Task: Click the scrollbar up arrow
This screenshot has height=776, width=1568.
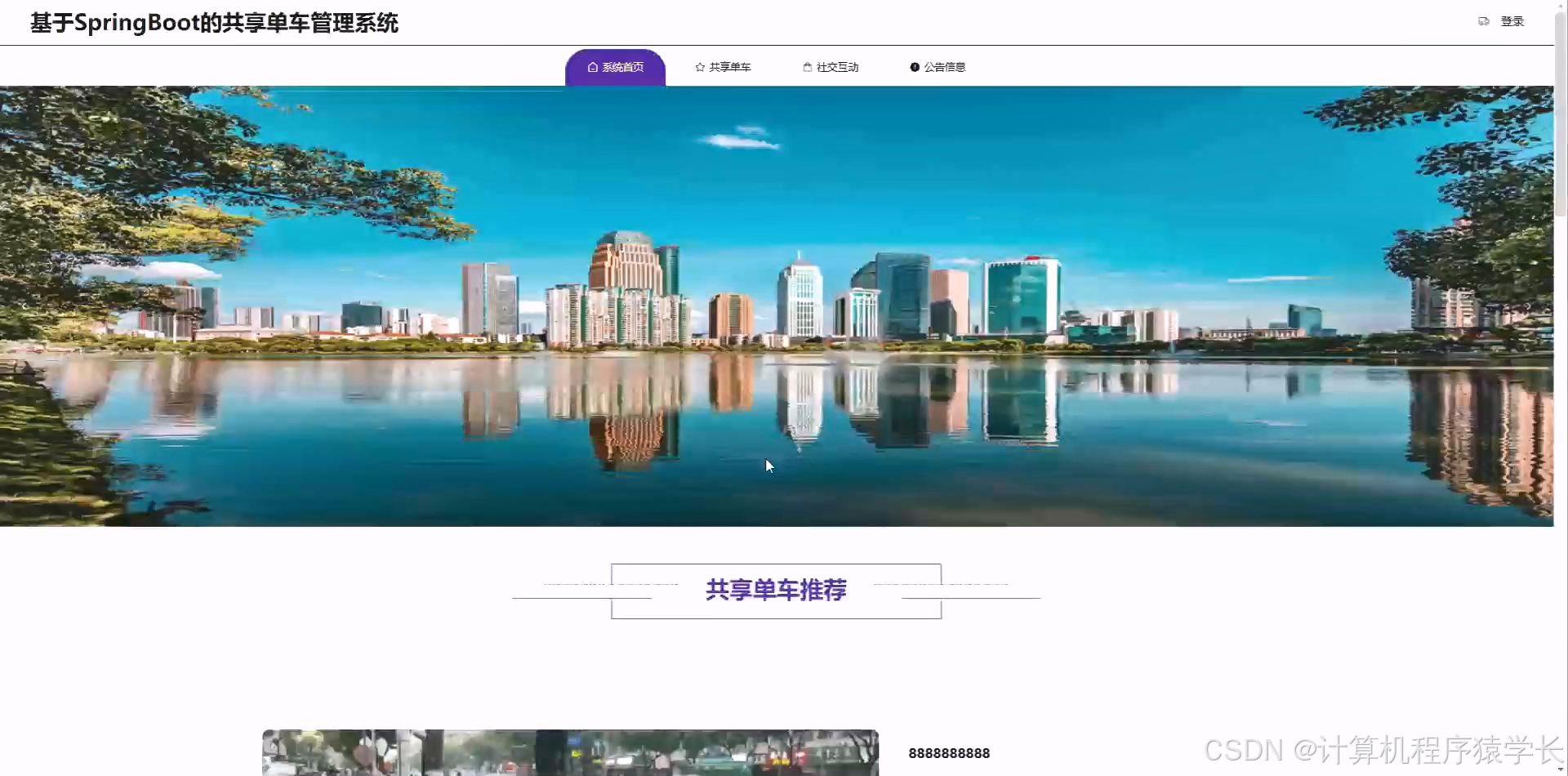Action: click(1561, 5)
